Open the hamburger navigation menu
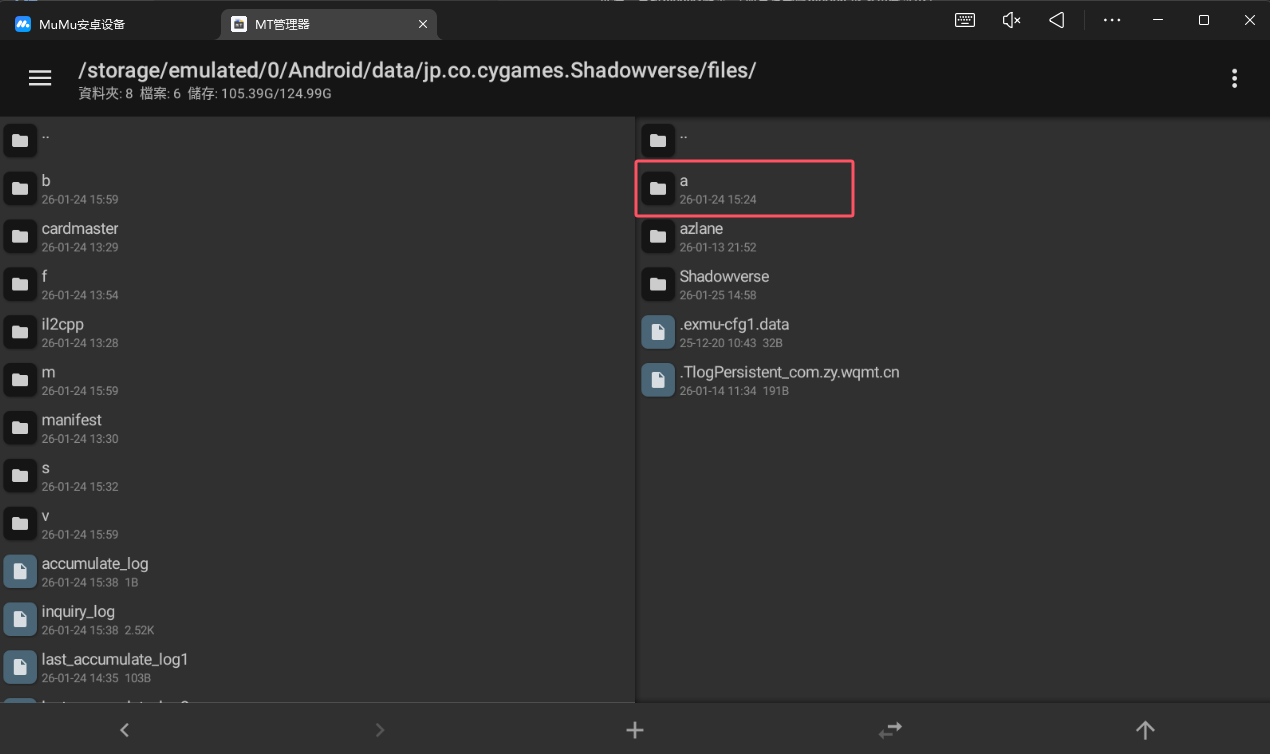This screenshot has width=1270, height=754. click(40, 78)
